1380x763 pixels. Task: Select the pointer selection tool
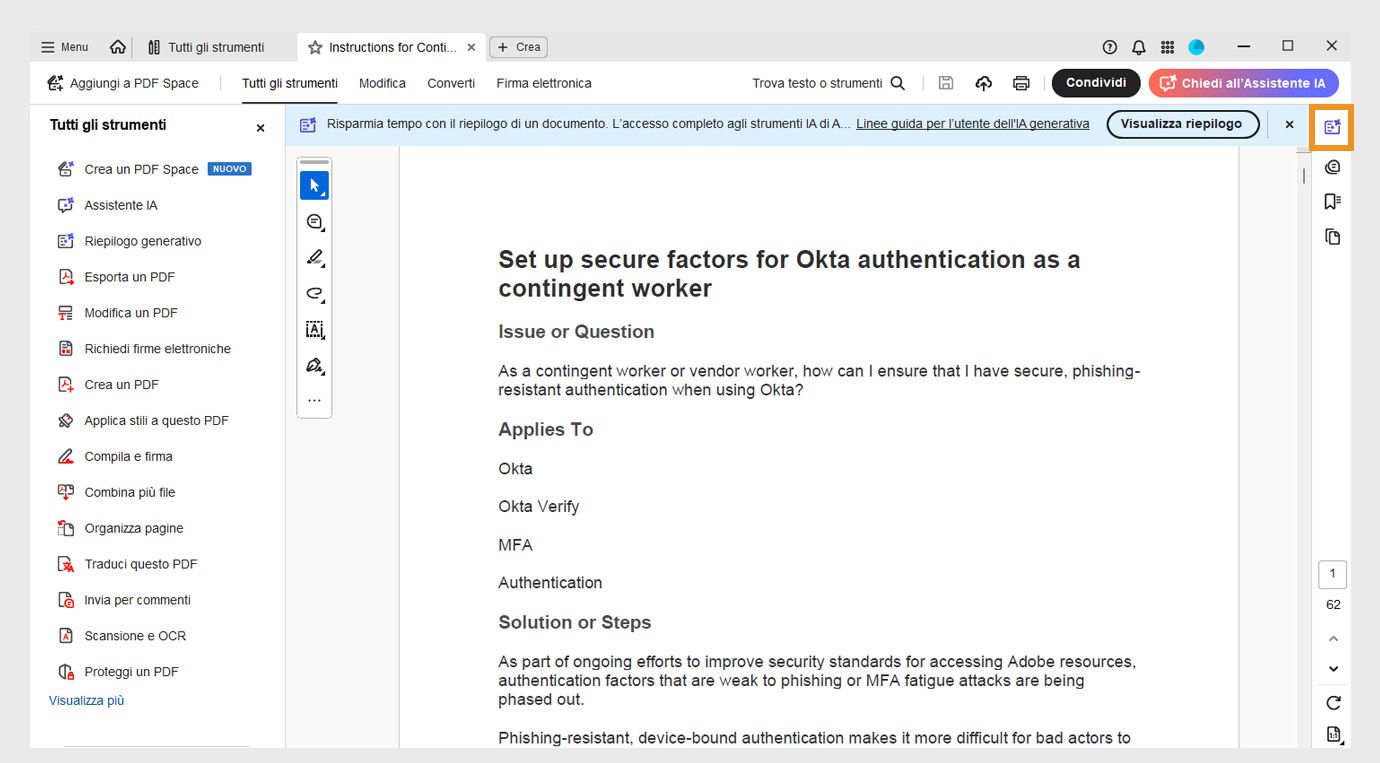tap(314, 185)
